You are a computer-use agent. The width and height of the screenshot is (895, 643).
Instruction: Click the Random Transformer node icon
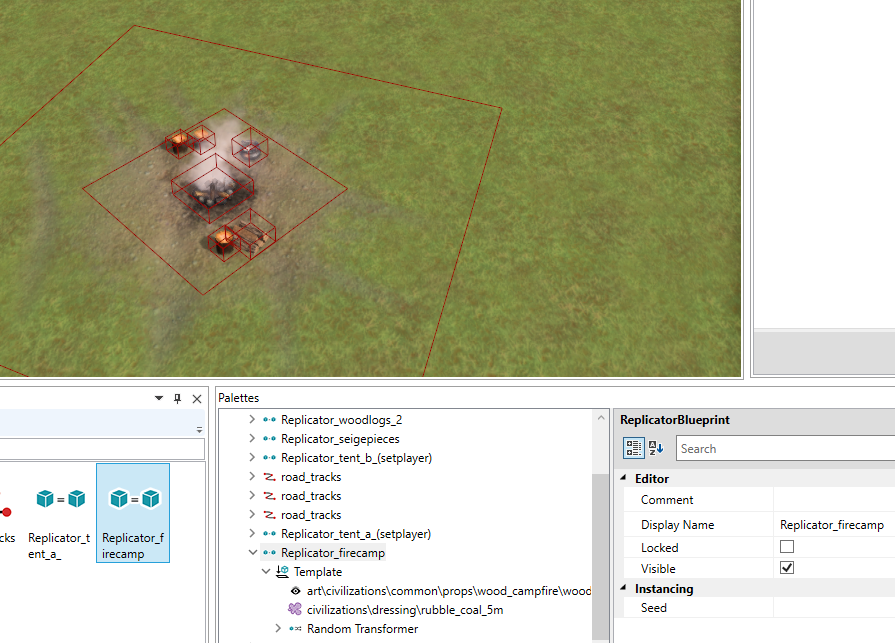(x=295, y=628)
